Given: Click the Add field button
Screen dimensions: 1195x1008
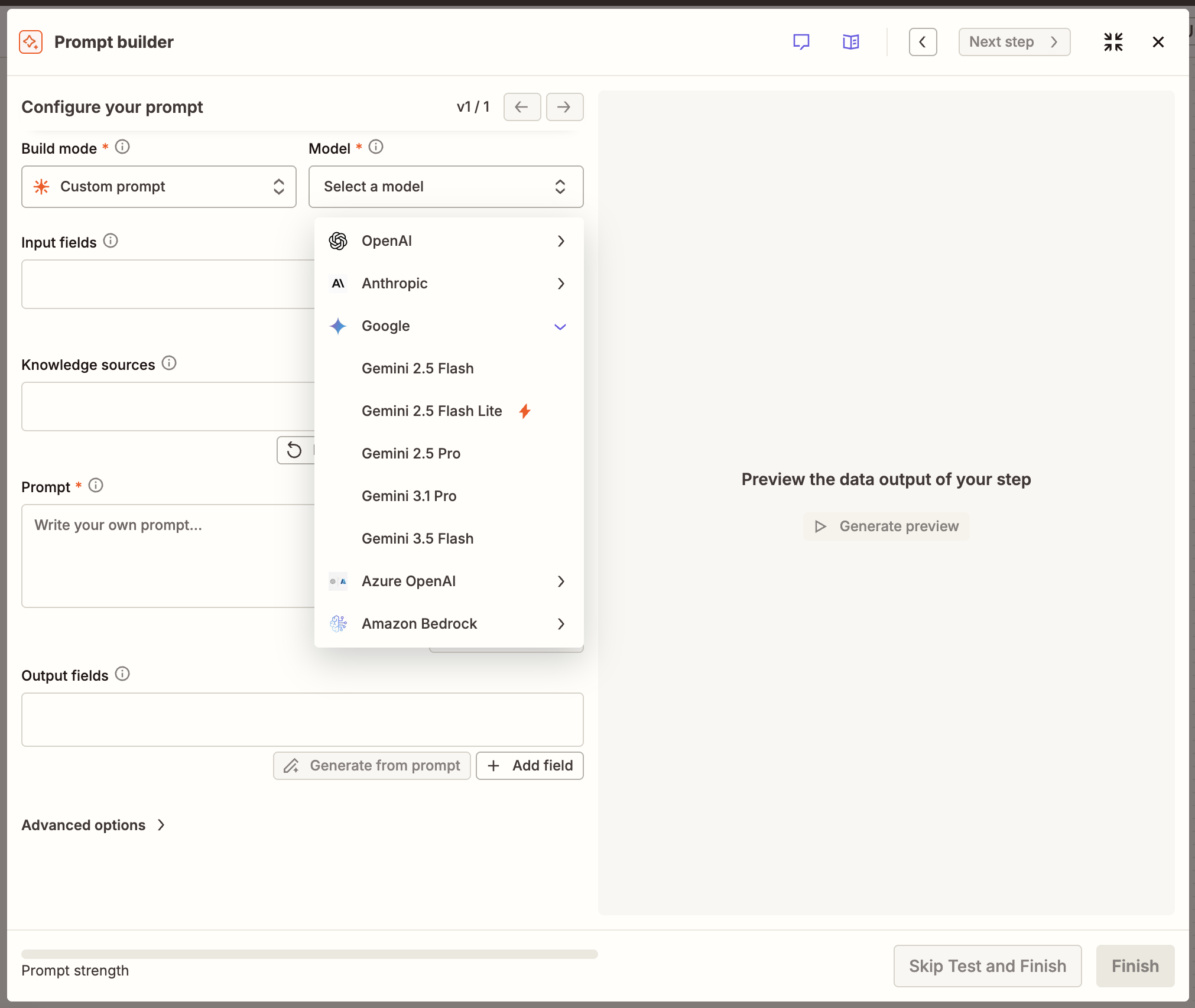Looking at the screenshot, I should point(530,766).
